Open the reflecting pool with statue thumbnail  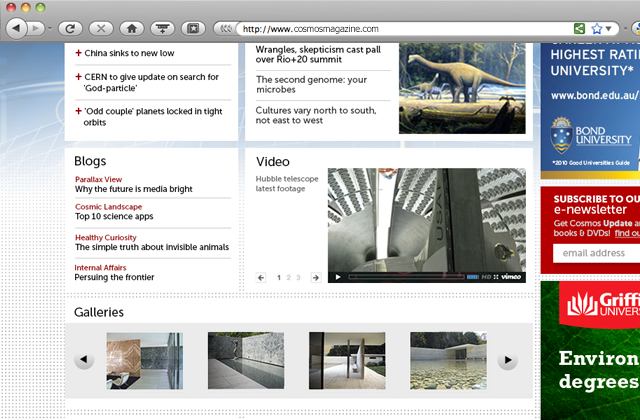246,361
